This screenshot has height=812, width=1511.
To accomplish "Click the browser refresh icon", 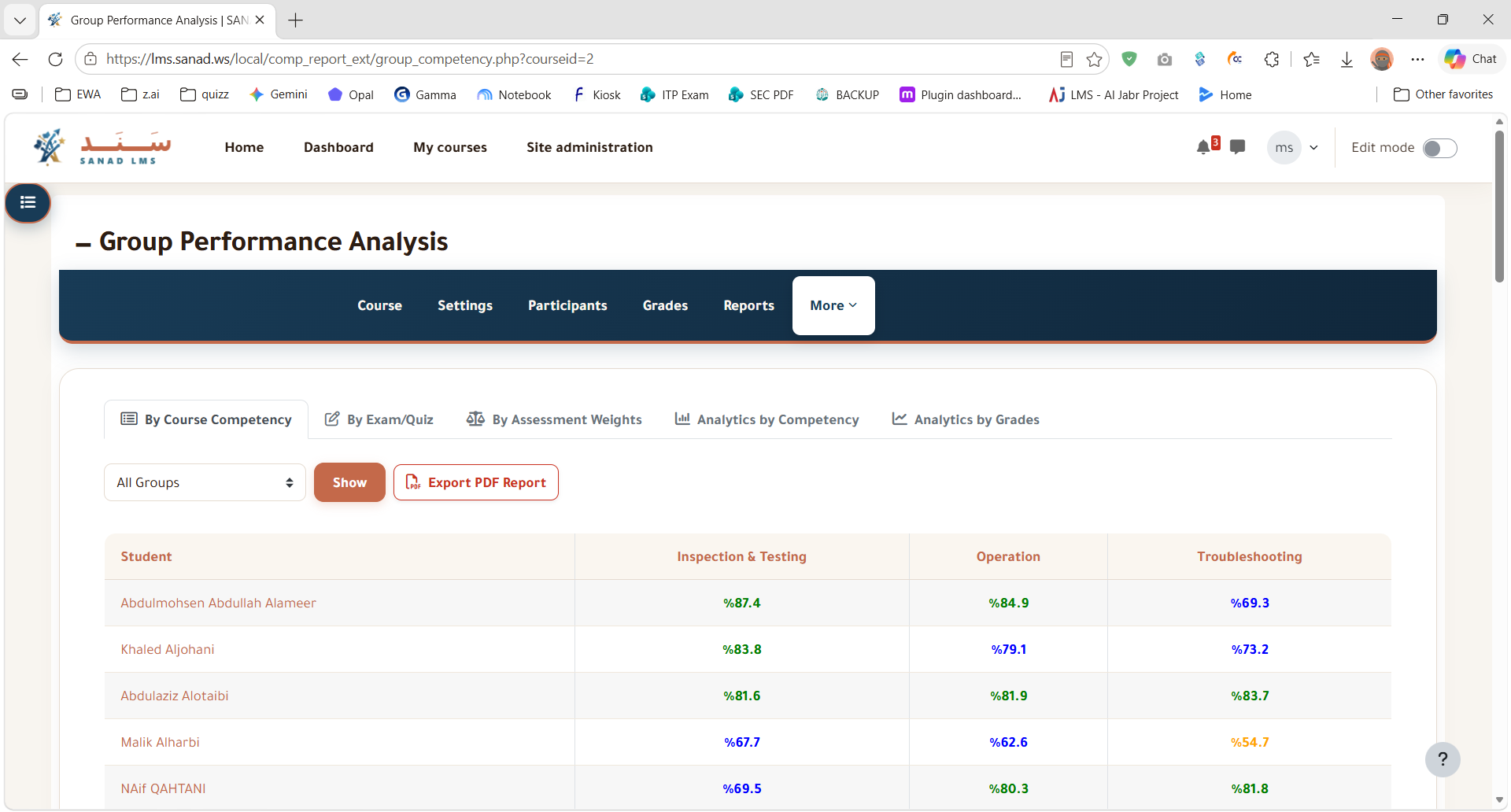I will click(55, 59).
